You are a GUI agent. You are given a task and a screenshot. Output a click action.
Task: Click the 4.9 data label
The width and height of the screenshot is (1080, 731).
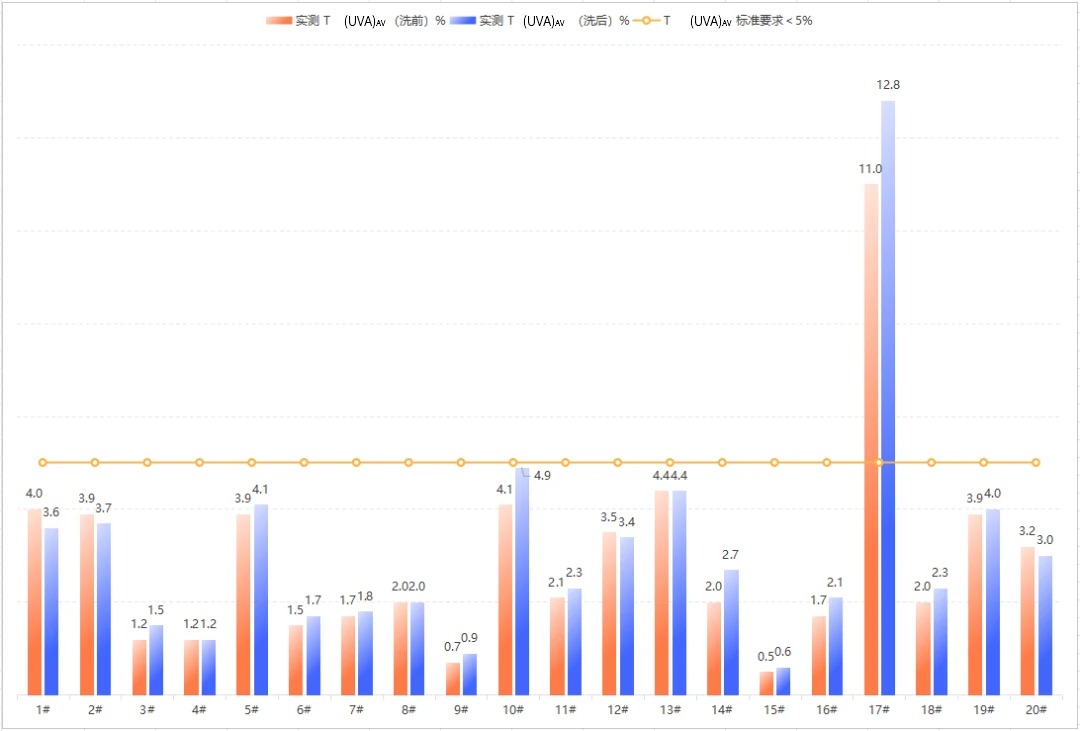click(x=542, y=476)
